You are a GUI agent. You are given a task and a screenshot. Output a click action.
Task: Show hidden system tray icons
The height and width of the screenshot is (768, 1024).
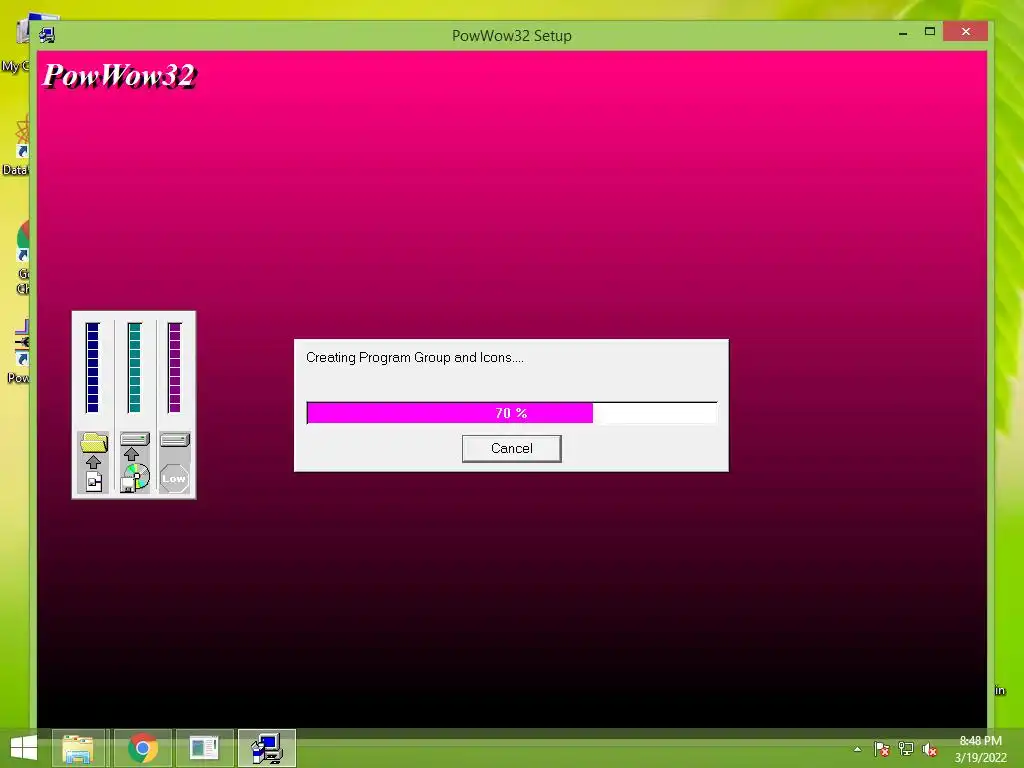(857, 749)
